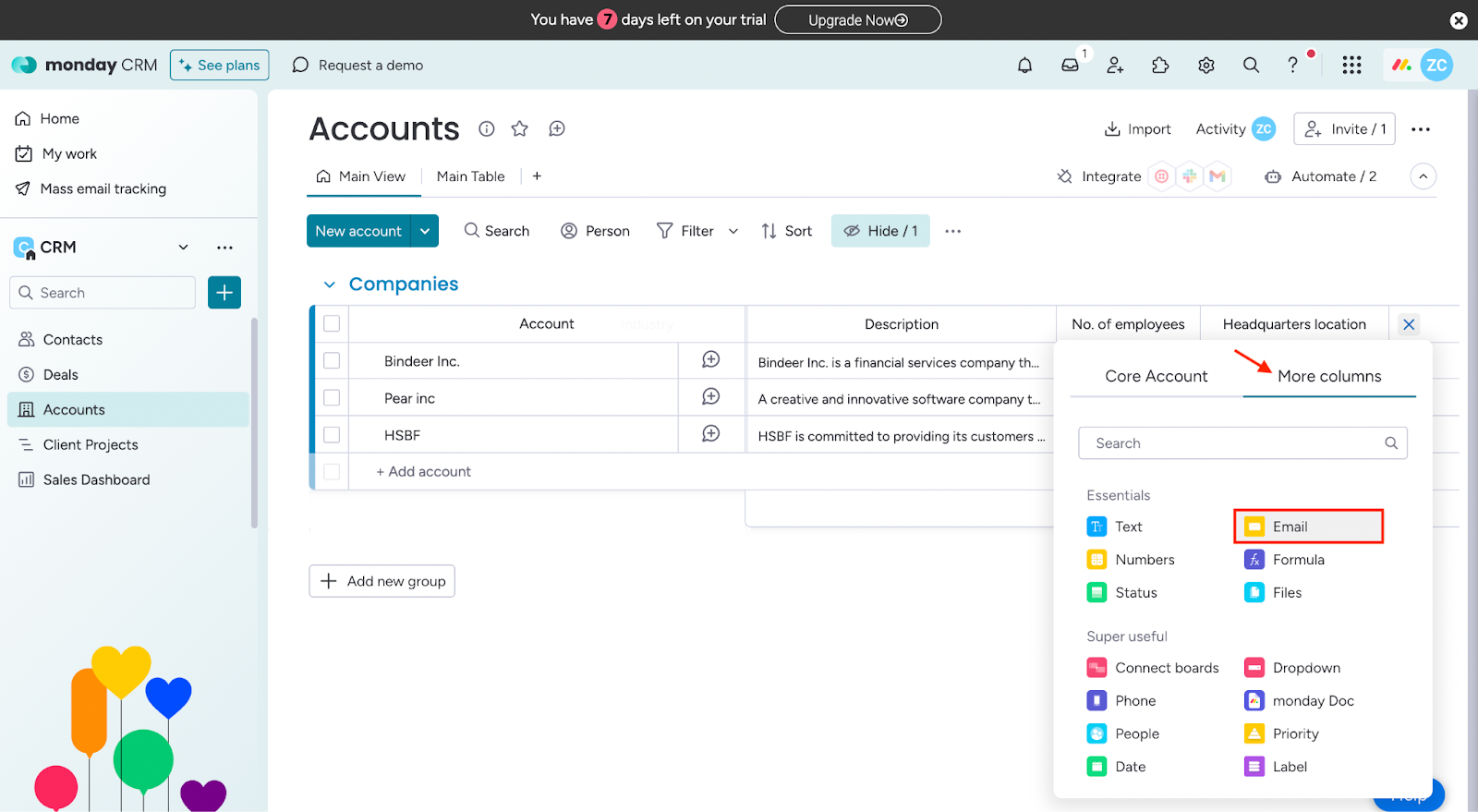
Task: Click Request a demo link
Action: click(357, 65)
